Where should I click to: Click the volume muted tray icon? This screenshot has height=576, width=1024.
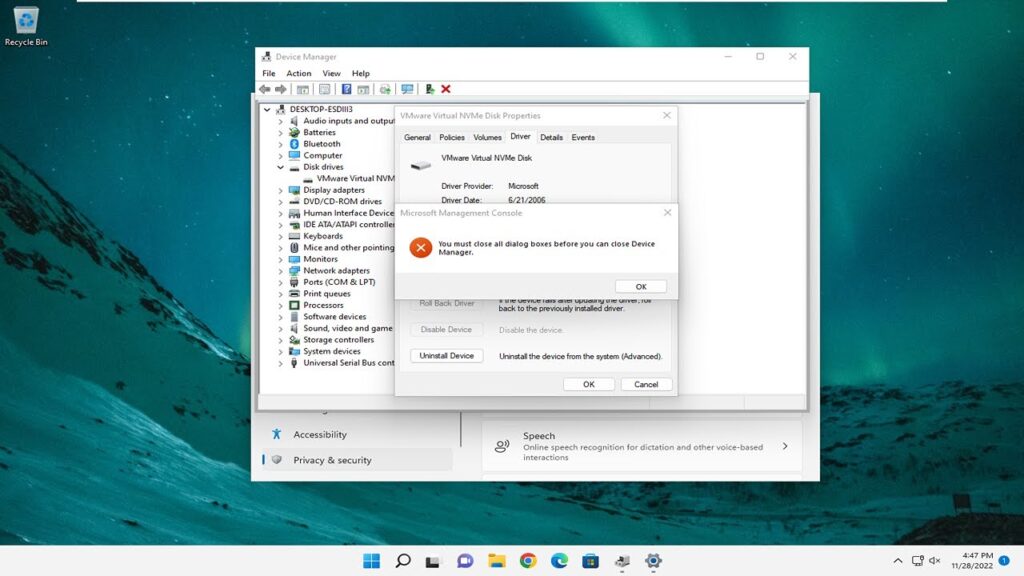point(935,560)
